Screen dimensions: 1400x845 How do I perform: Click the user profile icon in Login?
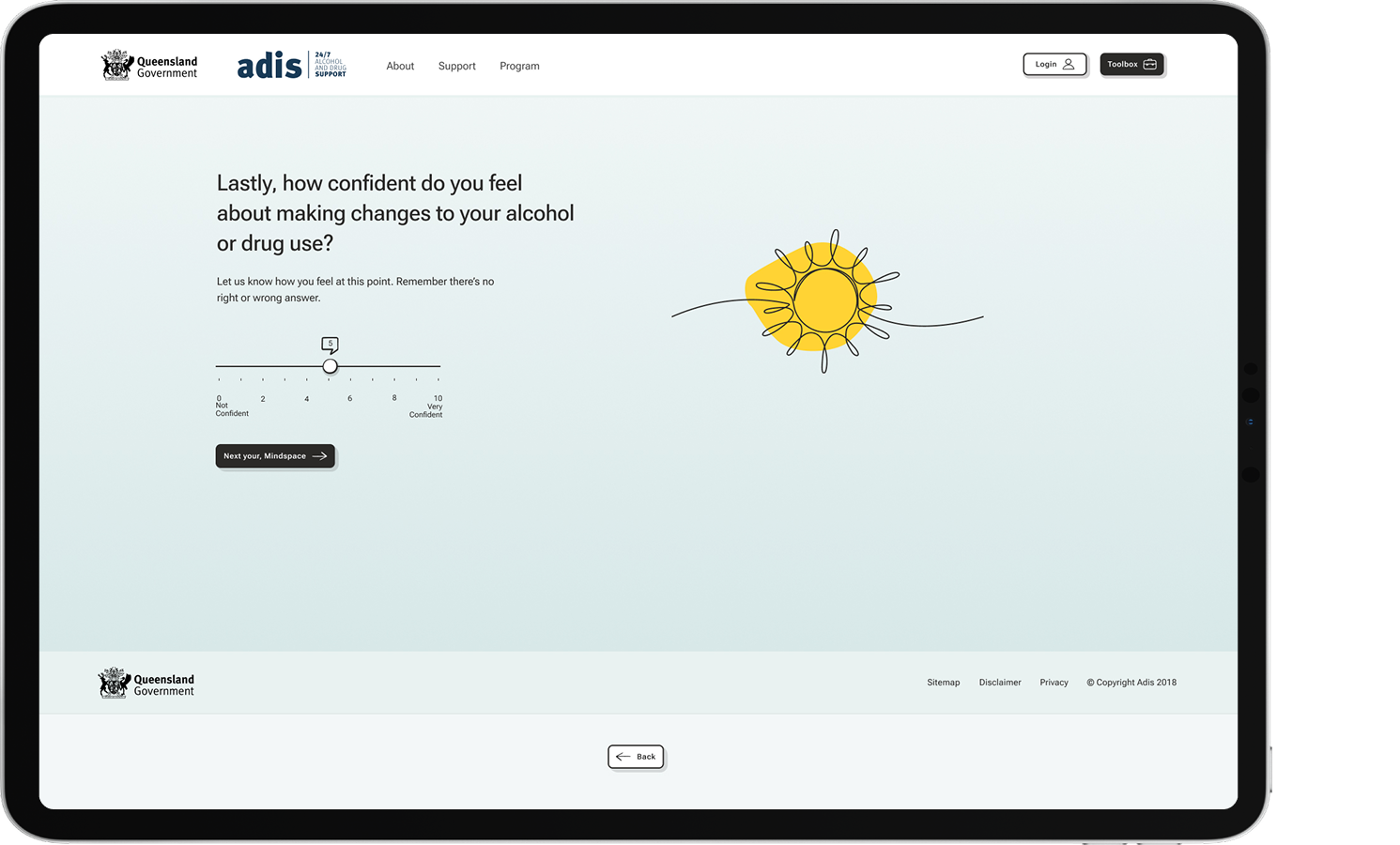pos(1068,65)
